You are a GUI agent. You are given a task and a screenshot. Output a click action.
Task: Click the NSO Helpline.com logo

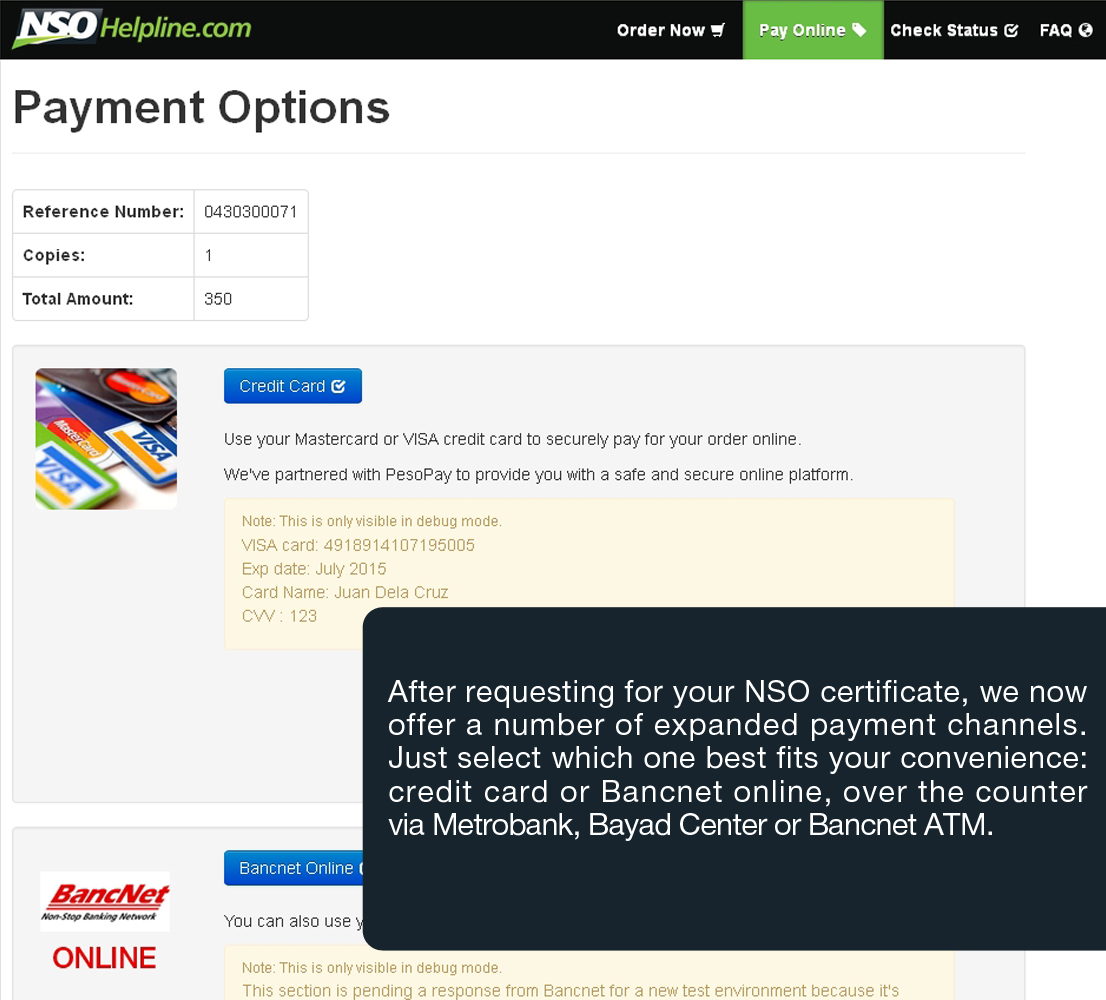(x=131, y=29)
